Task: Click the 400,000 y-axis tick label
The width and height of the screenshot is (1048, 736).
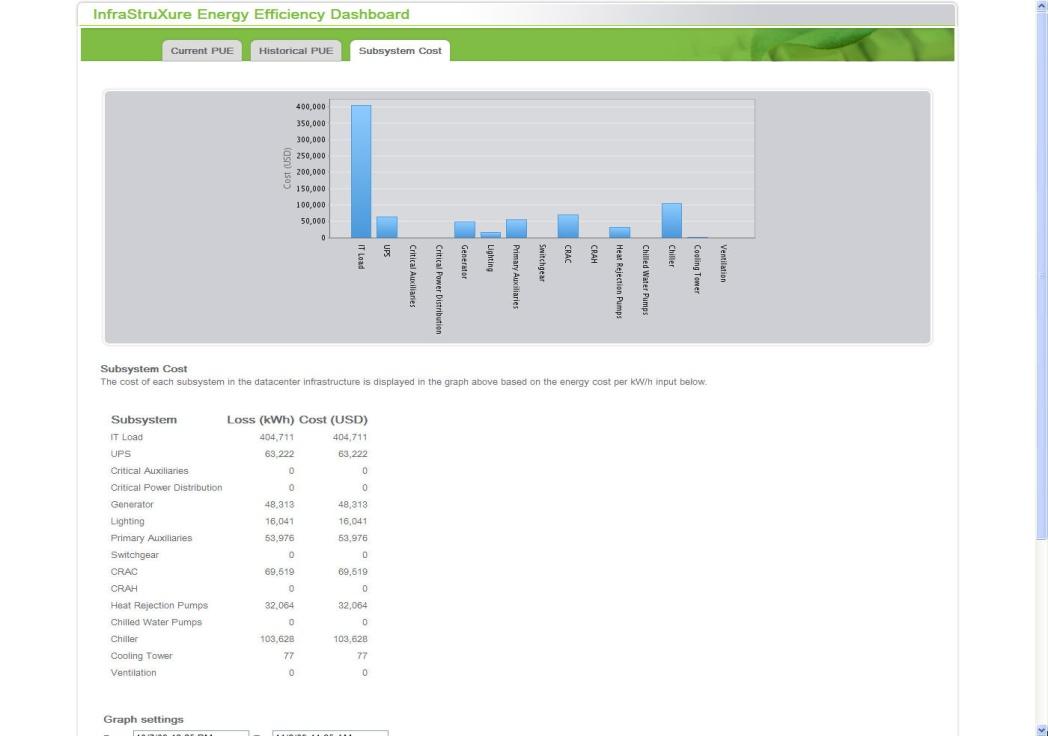Action: [x=311, y=107]
